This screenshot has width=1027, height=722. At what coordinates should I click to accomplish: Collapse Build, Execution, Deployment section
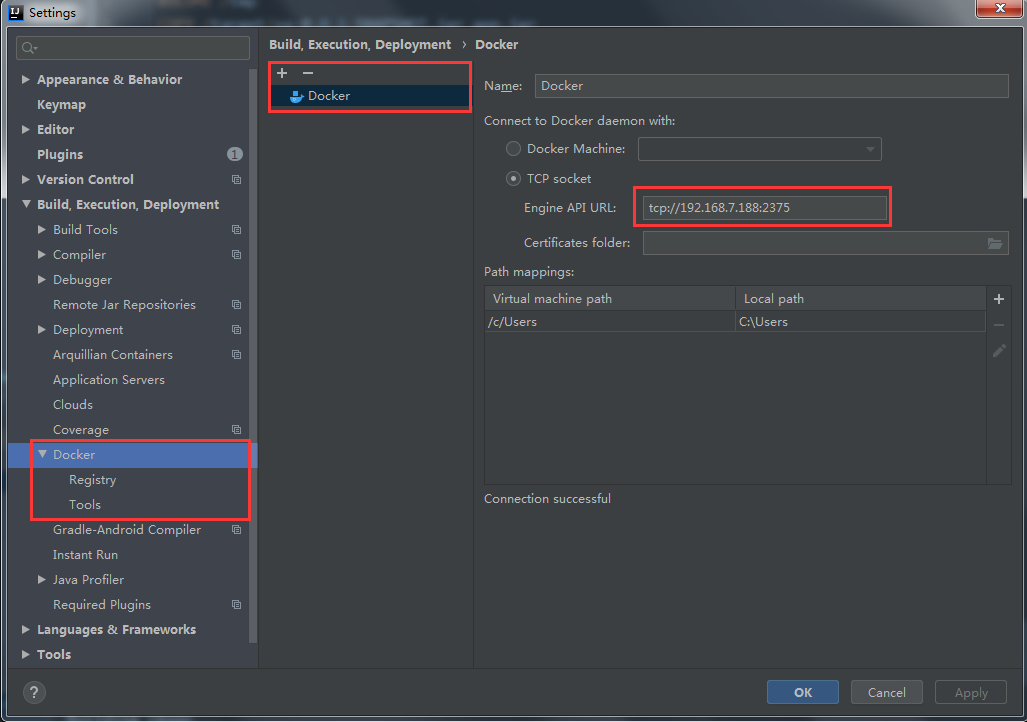pos(26,204)
